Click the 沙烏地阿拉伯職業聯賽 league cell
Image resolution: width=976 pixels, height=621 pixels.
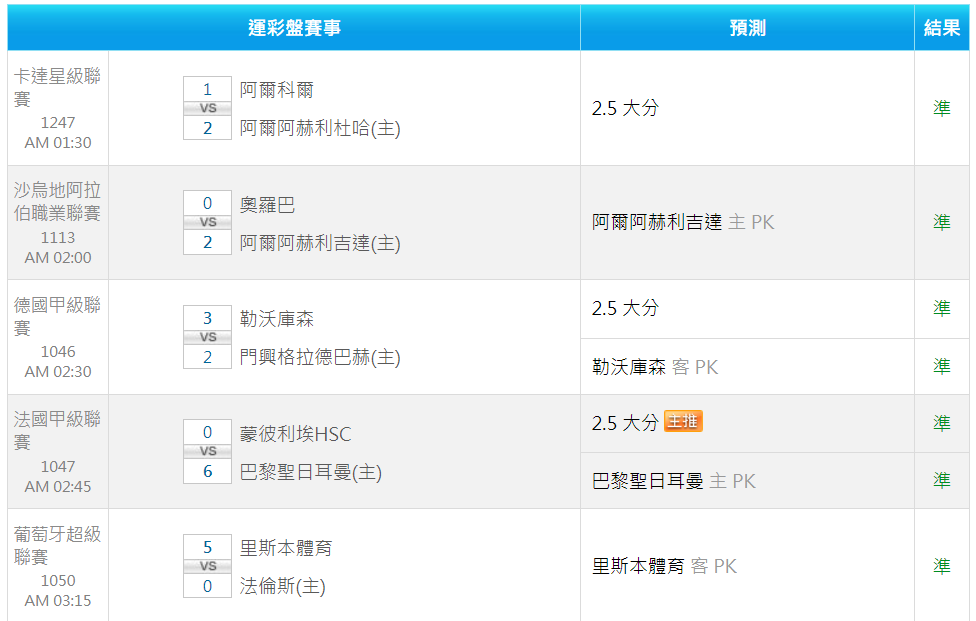coord(58,223)
